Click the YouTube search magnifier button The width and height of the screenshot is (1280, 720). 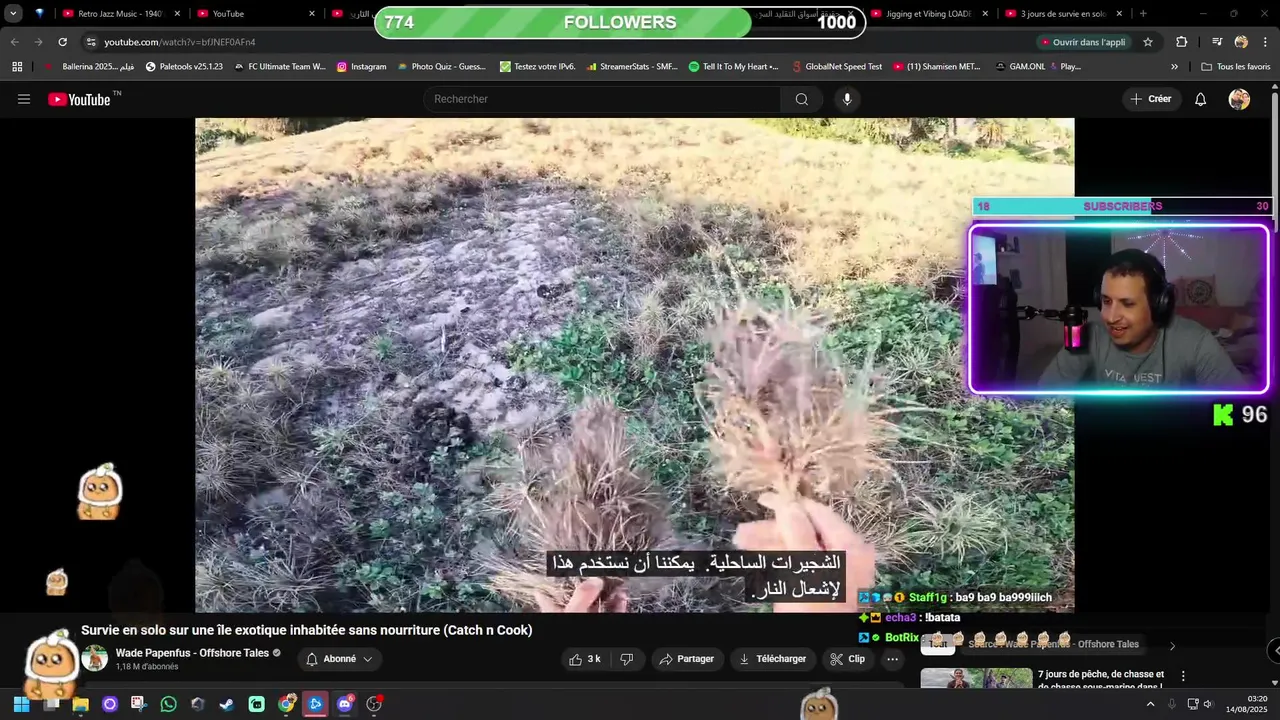point(801,99)
